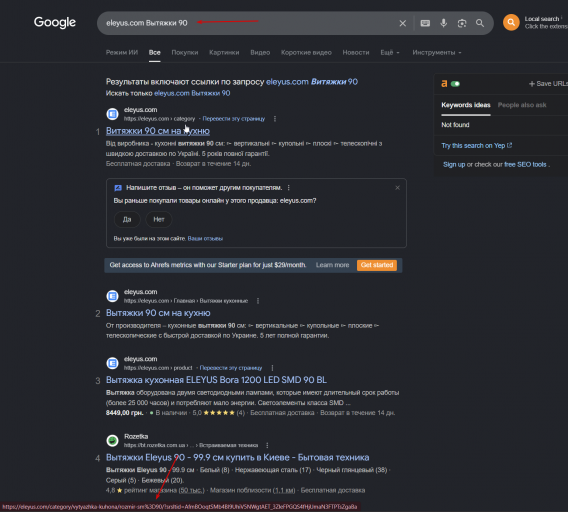Go to Новости tab
This screenshot has height=512, width=568.
point(356,53)
